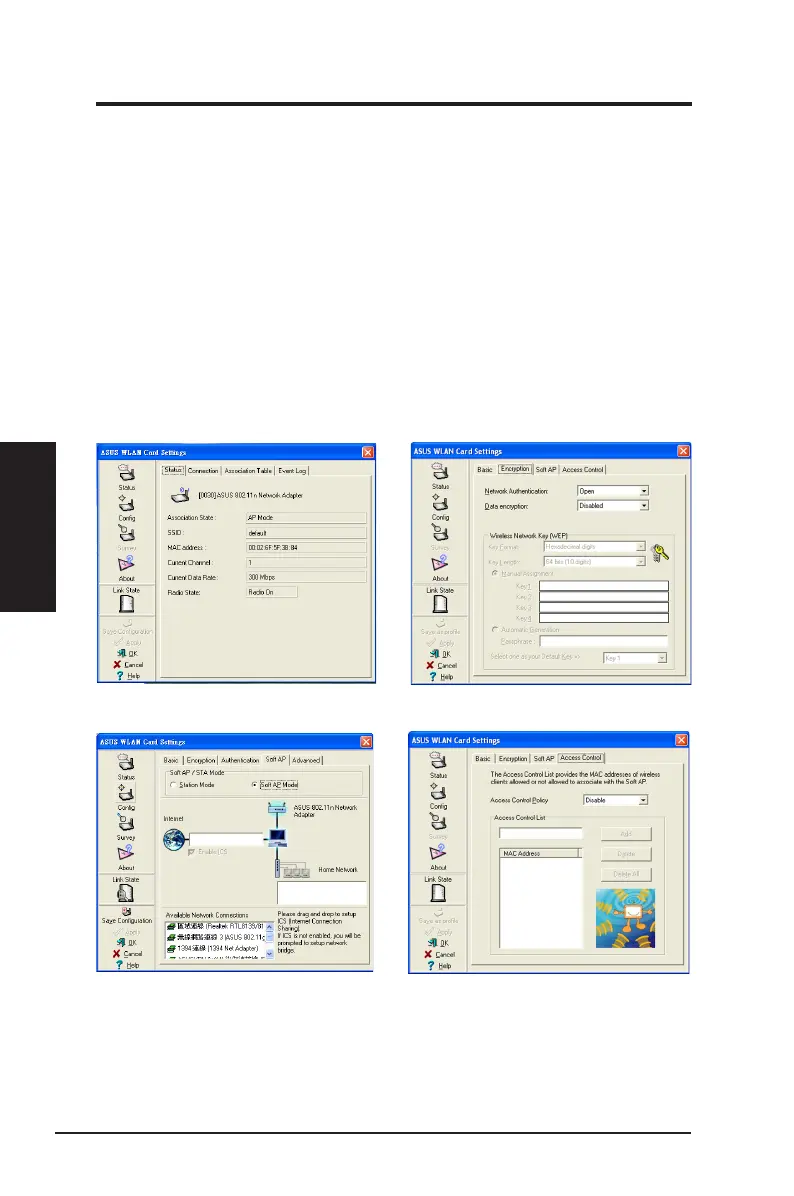Click Status sidebar icon in the Association Table window
Viewport: 794px width, 1196px height.
(127, 473)
